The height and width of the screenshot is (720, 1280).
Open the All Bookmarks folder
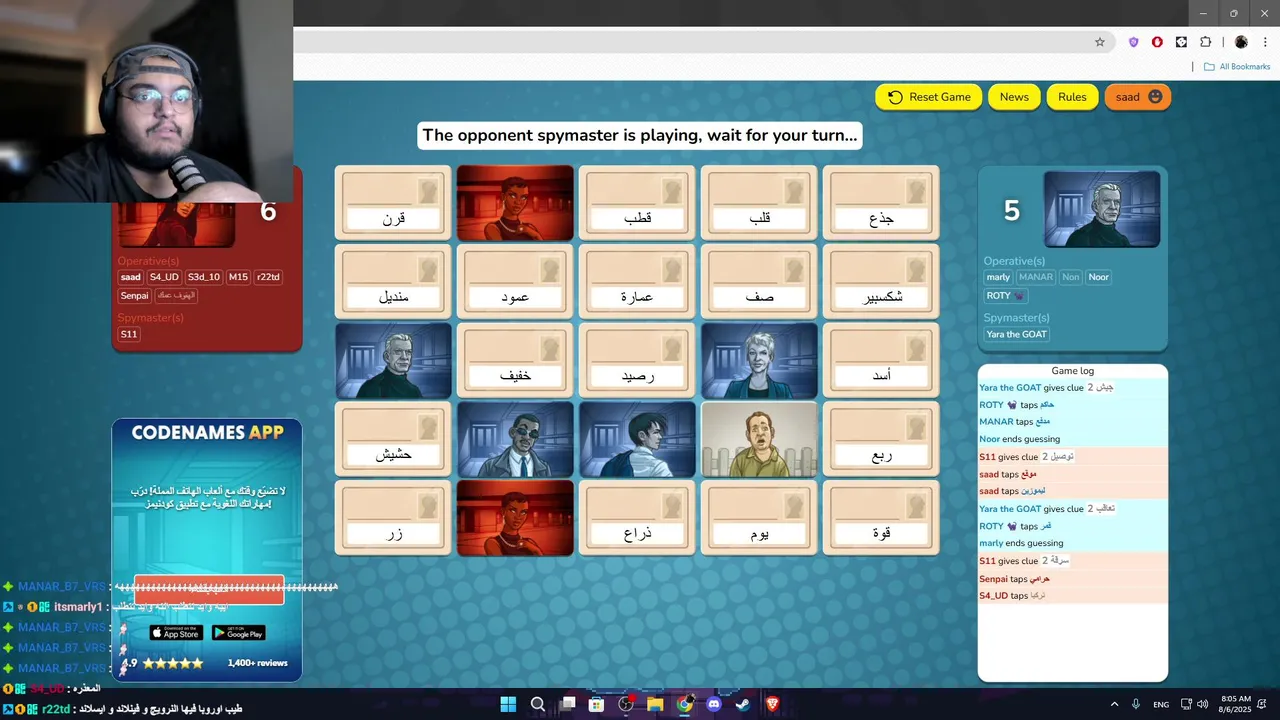[x=1237, y=67]
